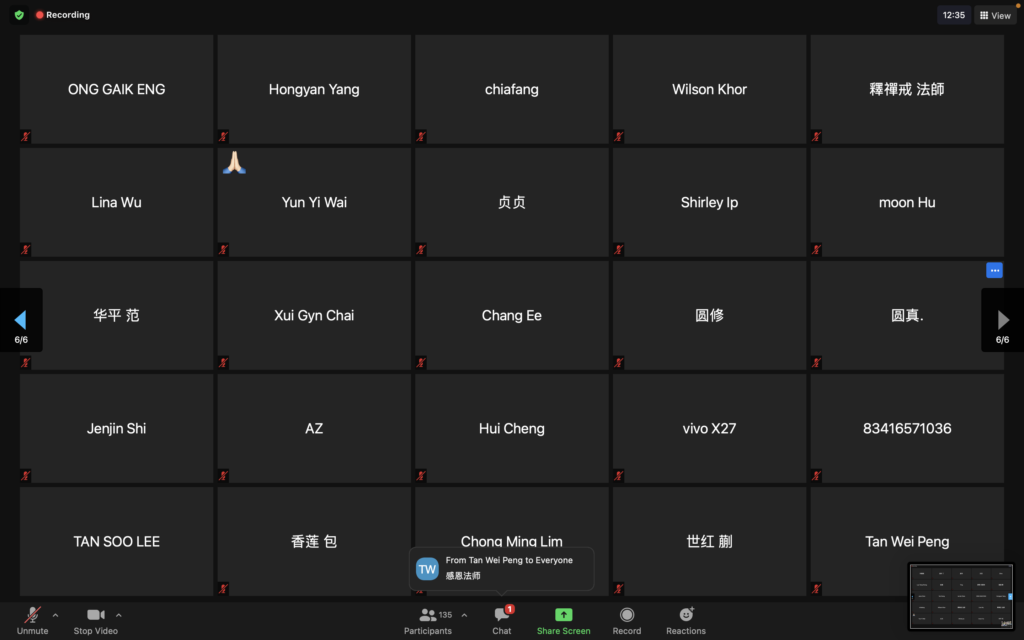The width and height of the screenshot is (1024, 640).
Task: Open chat message from Tan Wei Peng
Action: 502,568
